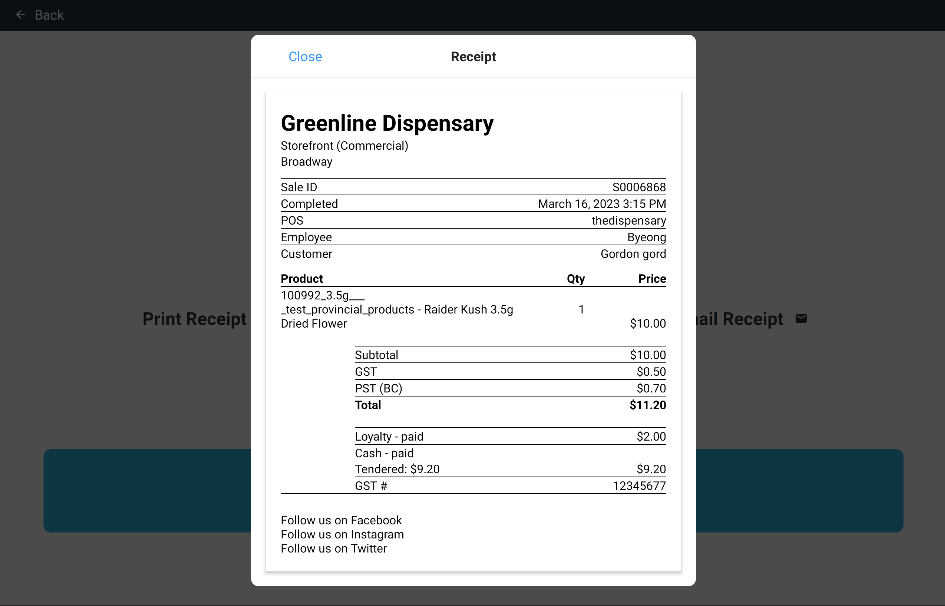The height and width of the screenshot is (606, 945).
Task: Click the back arrow icon
Action: tap(20, 15)
